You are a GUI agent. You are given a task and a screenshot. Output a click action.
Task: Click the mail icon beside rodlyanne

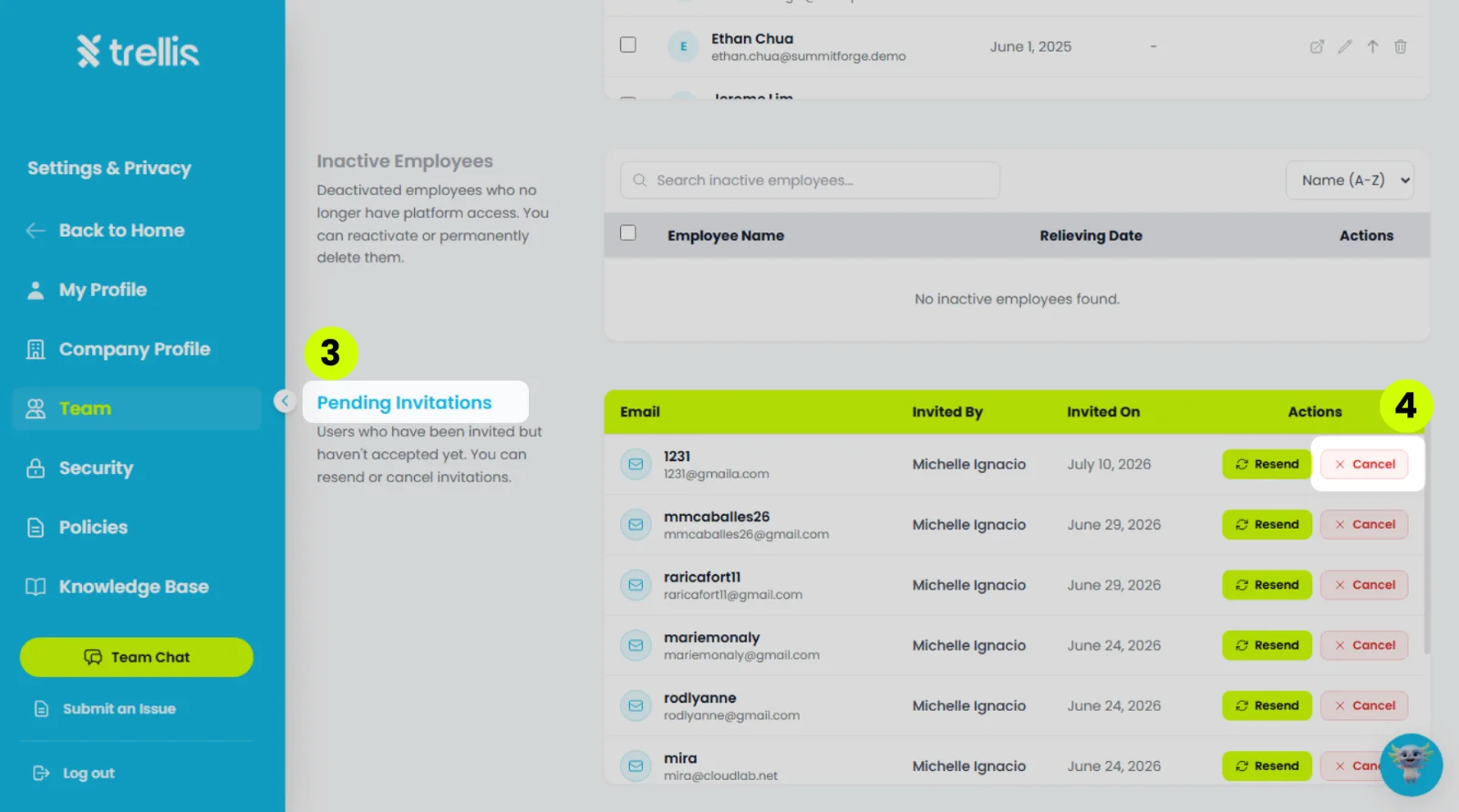coord(636,705)
